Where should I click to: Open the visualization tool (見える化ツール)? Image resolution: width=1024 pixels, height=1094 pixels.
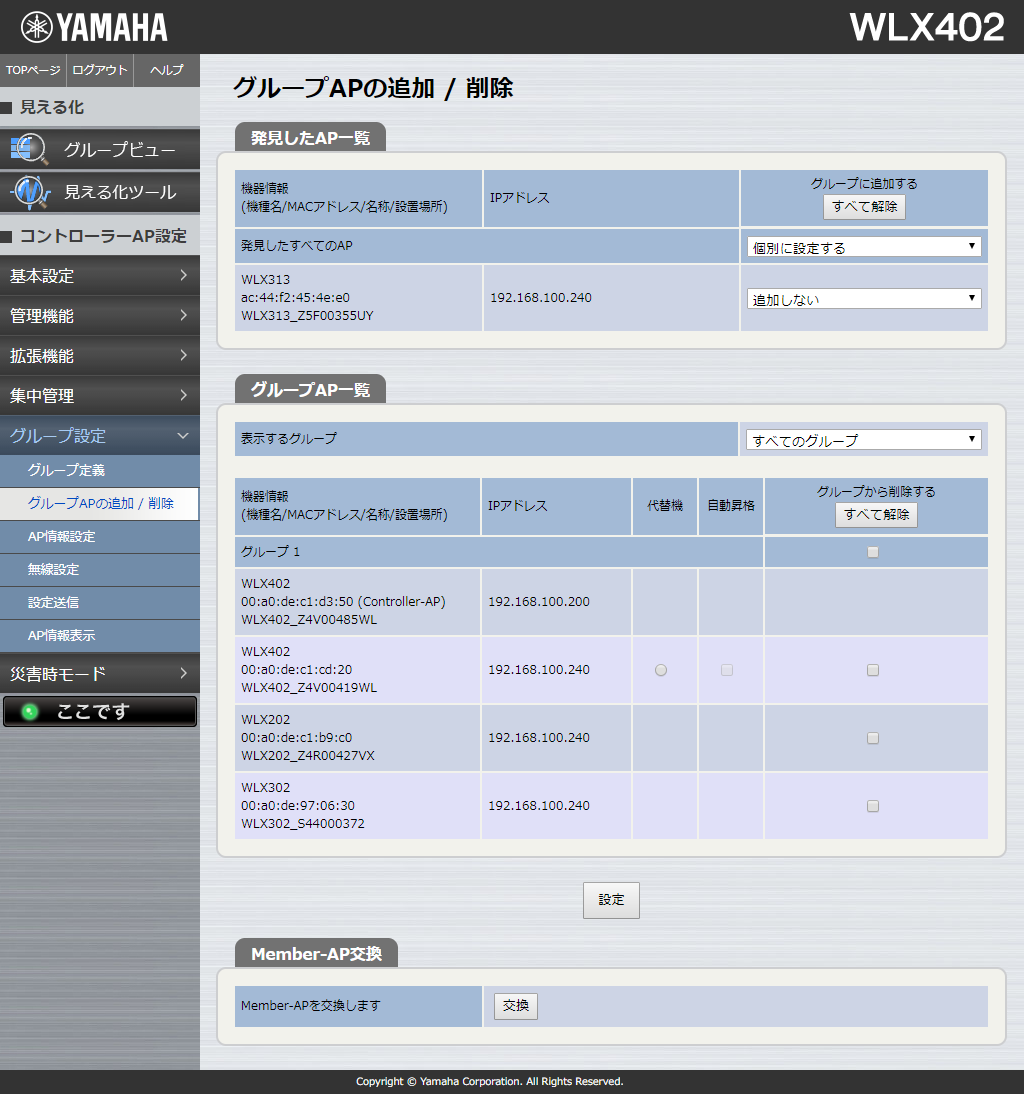point(100,191)
